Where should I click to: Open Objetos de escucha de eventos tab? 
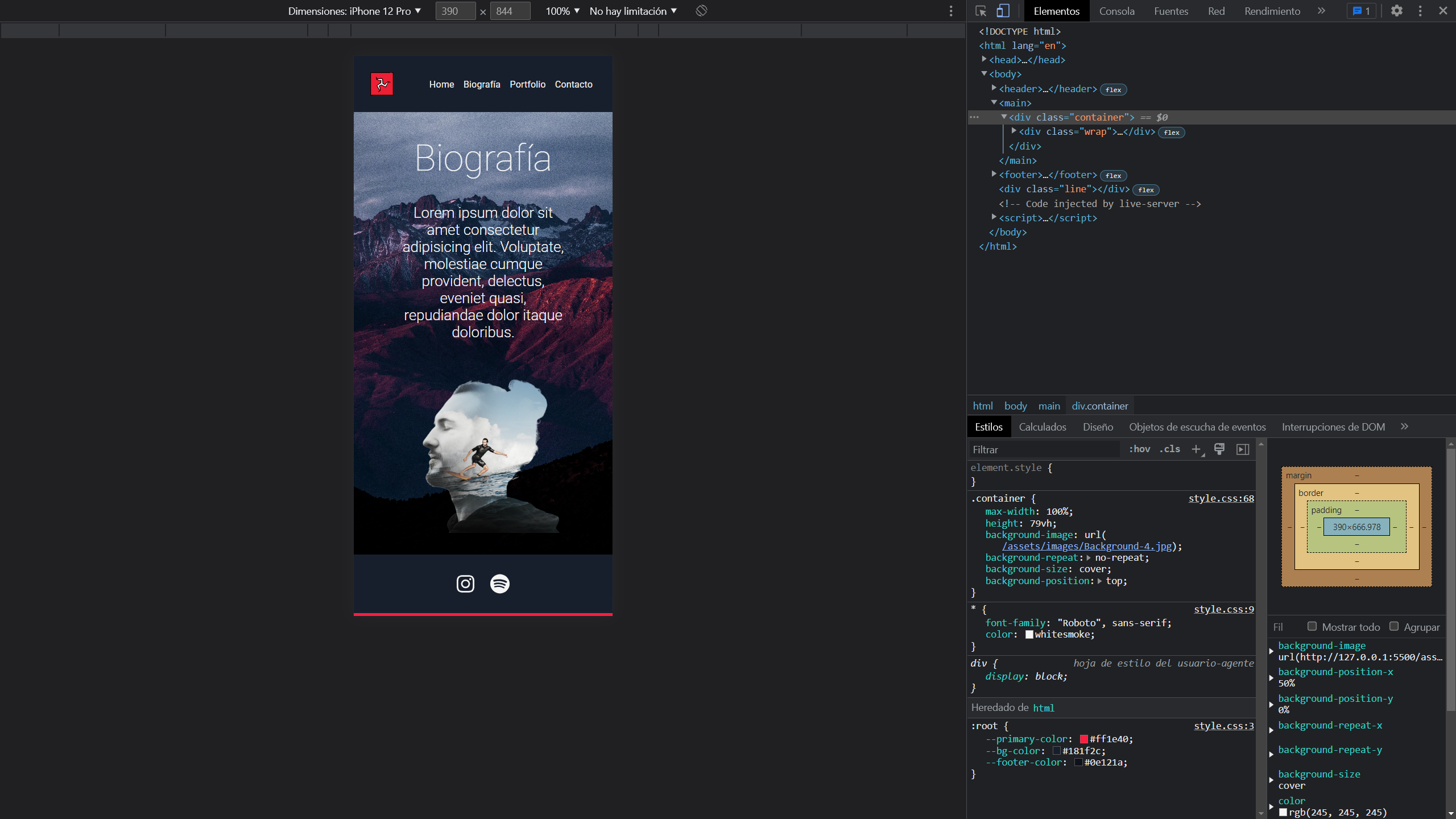click(x=1197, y=427)
